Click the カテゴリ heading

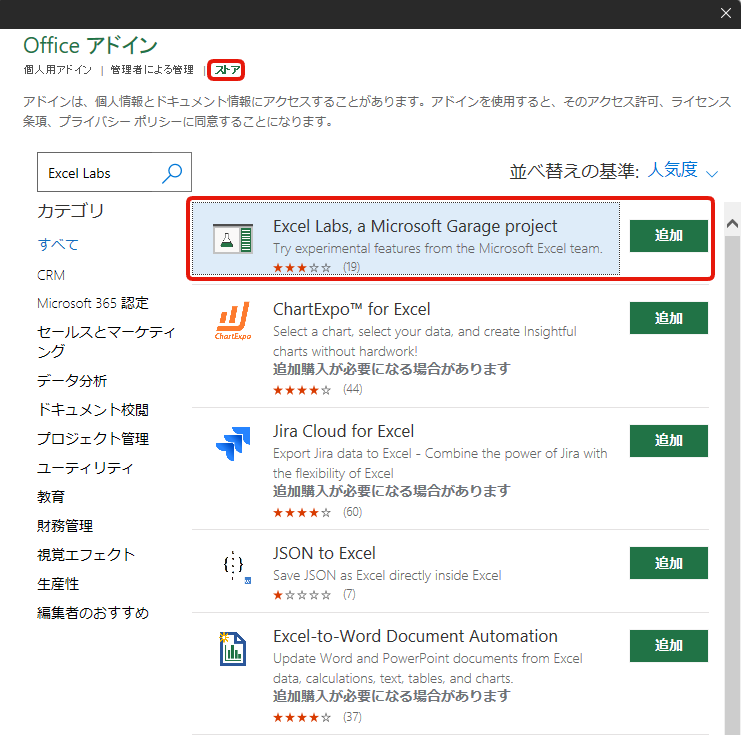(70, 210)
